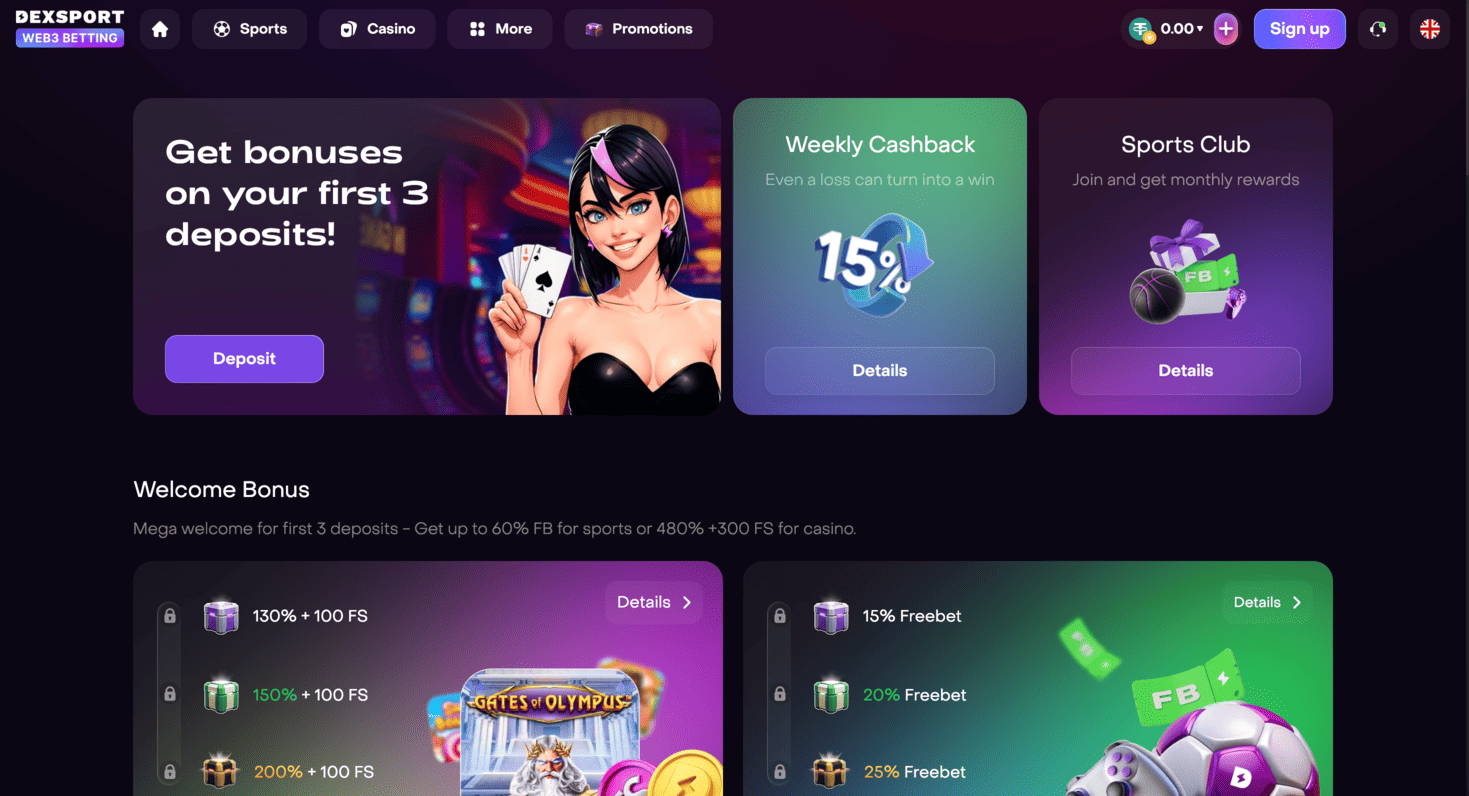Select the 130% + 100 FS purple chest
Viewport: 1469px width, 796px height.
pyautogui.click(x=221, y=616)
